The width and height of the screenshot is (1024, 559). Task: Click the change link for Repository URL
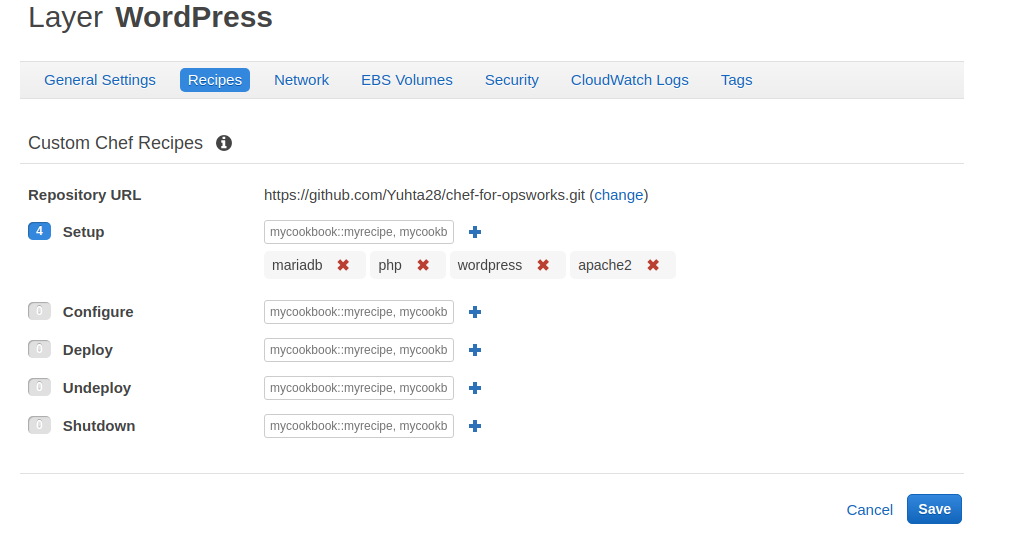[x=618, y=195]
